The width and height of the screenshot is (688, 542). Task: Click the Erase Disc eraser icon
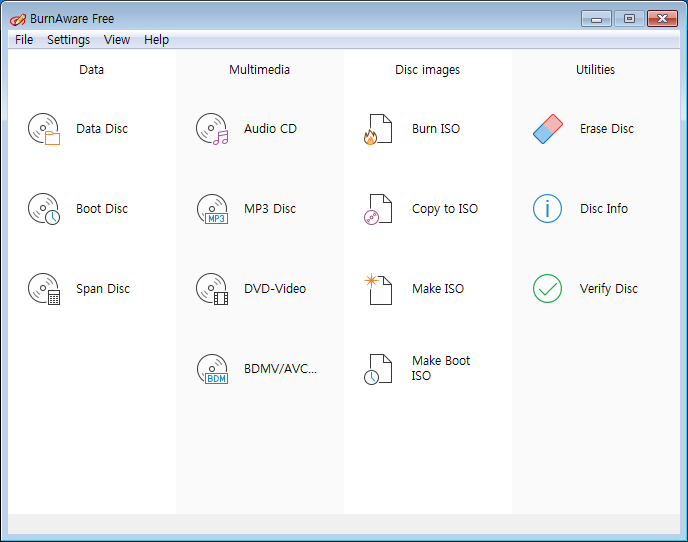click(548, 129)
